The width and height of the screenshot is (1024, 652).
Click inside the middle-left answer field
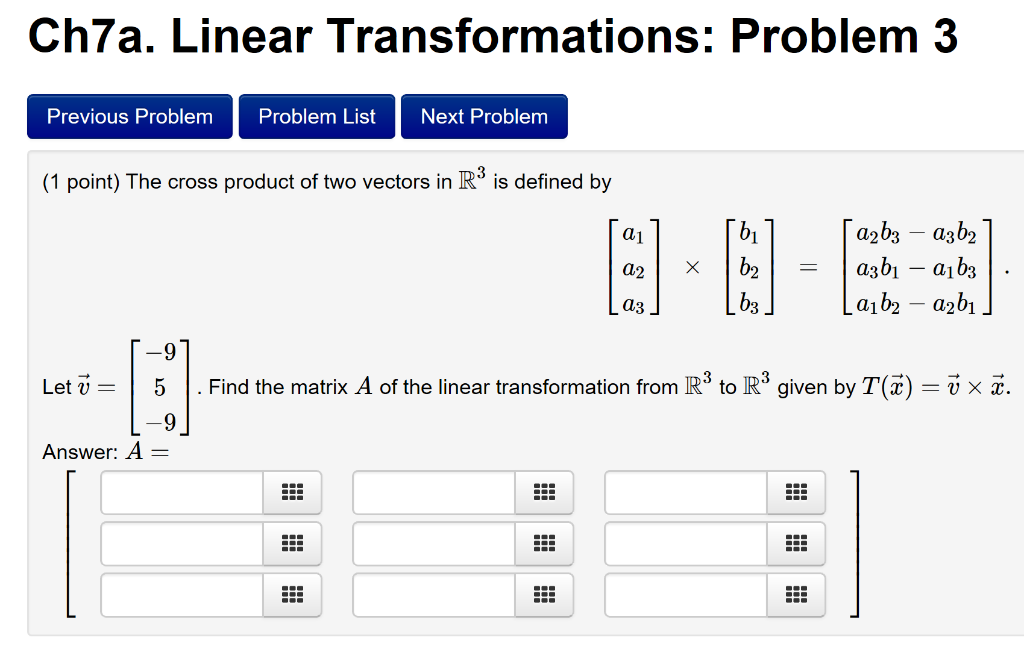(180, 543)
